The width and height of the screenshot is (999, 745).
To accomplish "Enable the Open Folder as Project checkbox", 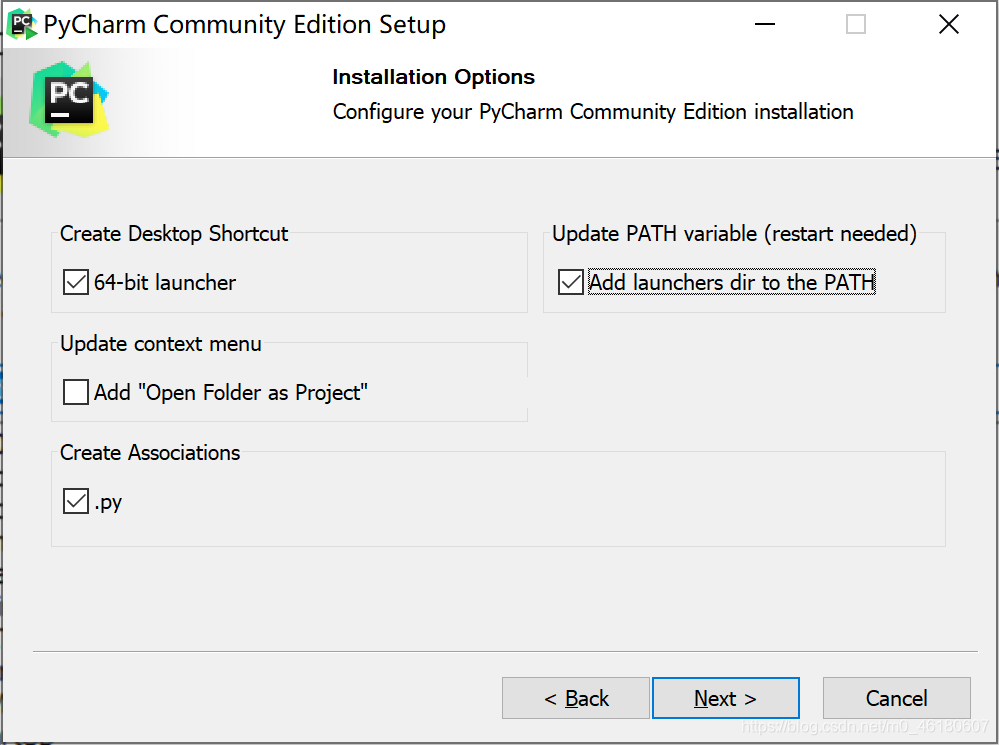I will (76, 392).
